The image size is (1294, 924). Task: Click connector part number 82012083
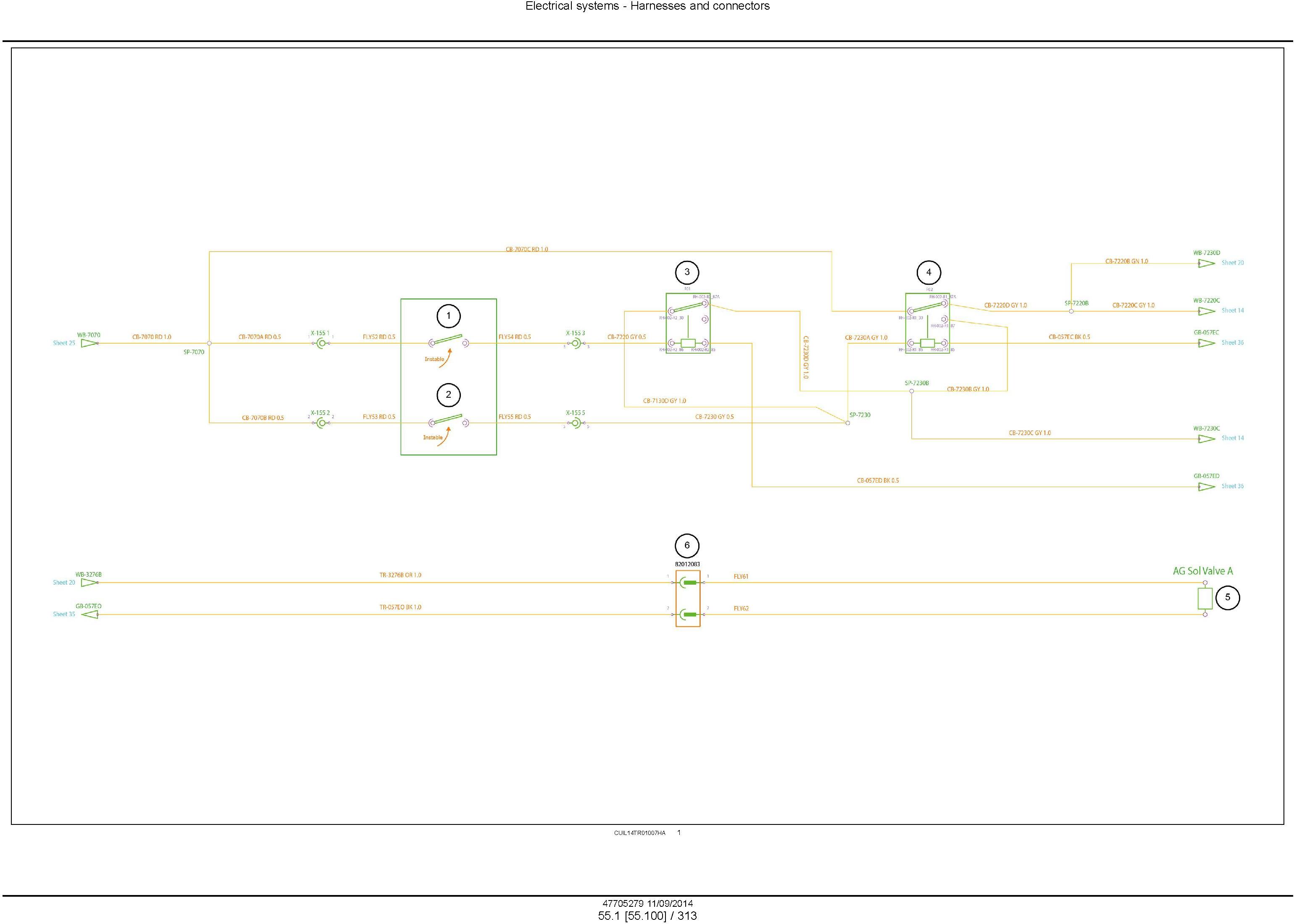tap(687, 564)
